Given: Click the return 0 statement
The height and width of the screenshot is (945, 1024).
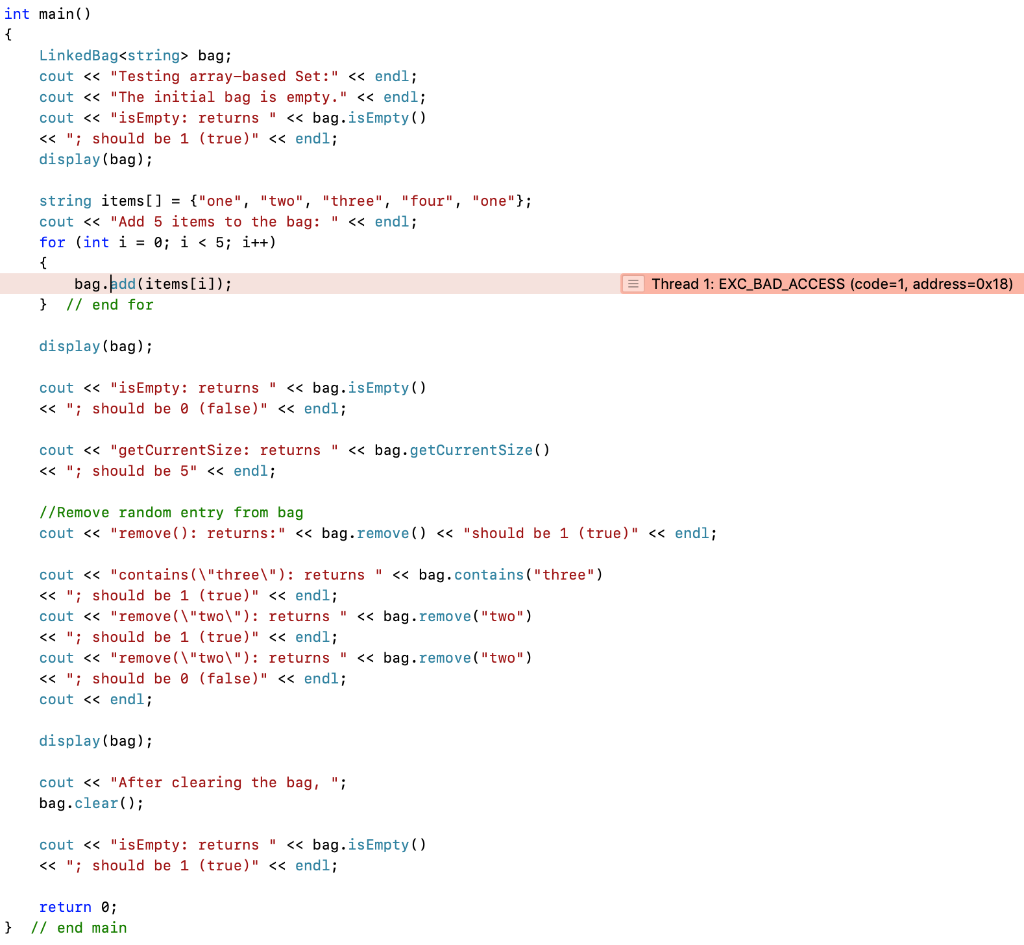Looking at the screenshot, I should pos(66,907).
